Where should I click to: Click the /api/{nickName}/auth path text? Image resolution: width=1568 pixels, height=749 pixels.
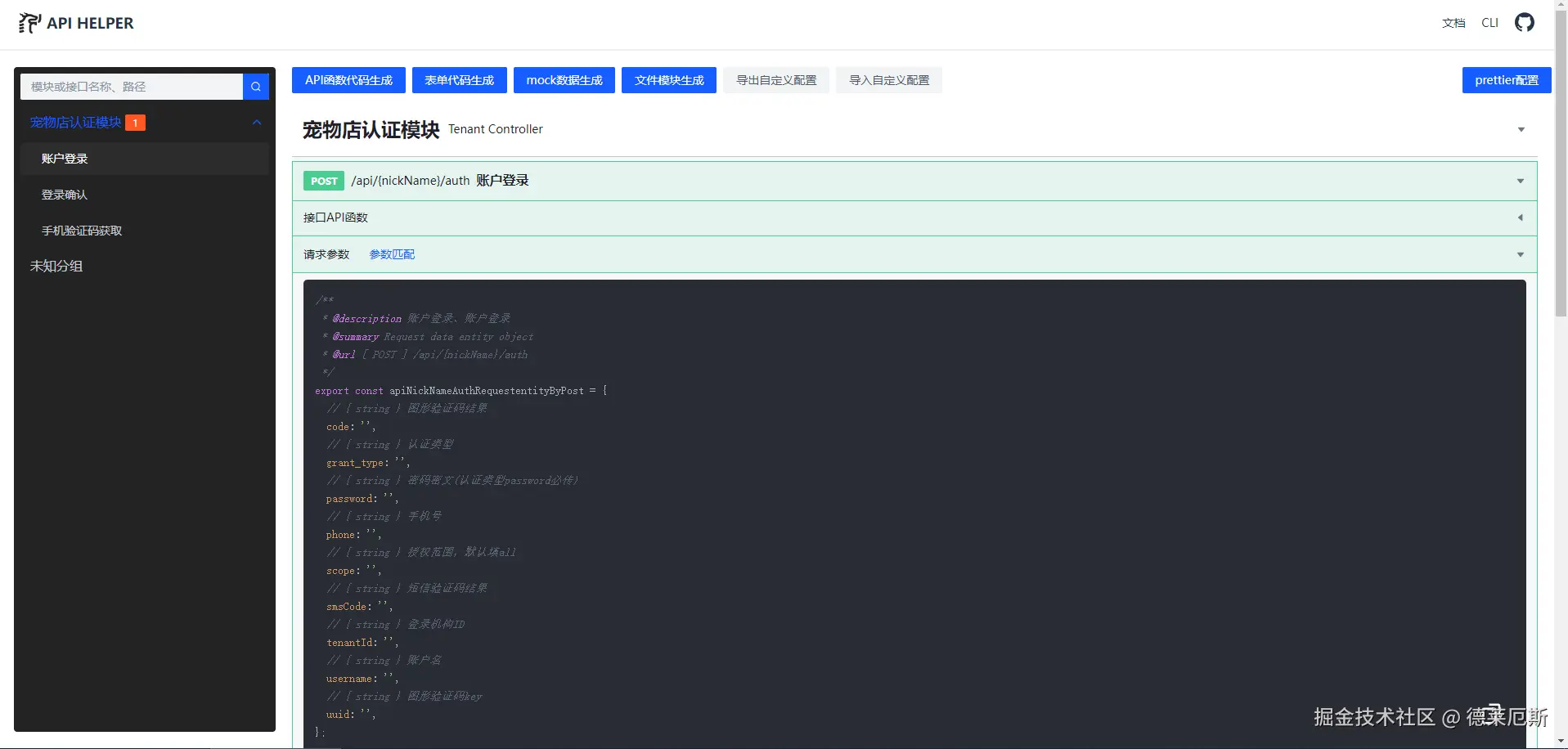point(411,181)
